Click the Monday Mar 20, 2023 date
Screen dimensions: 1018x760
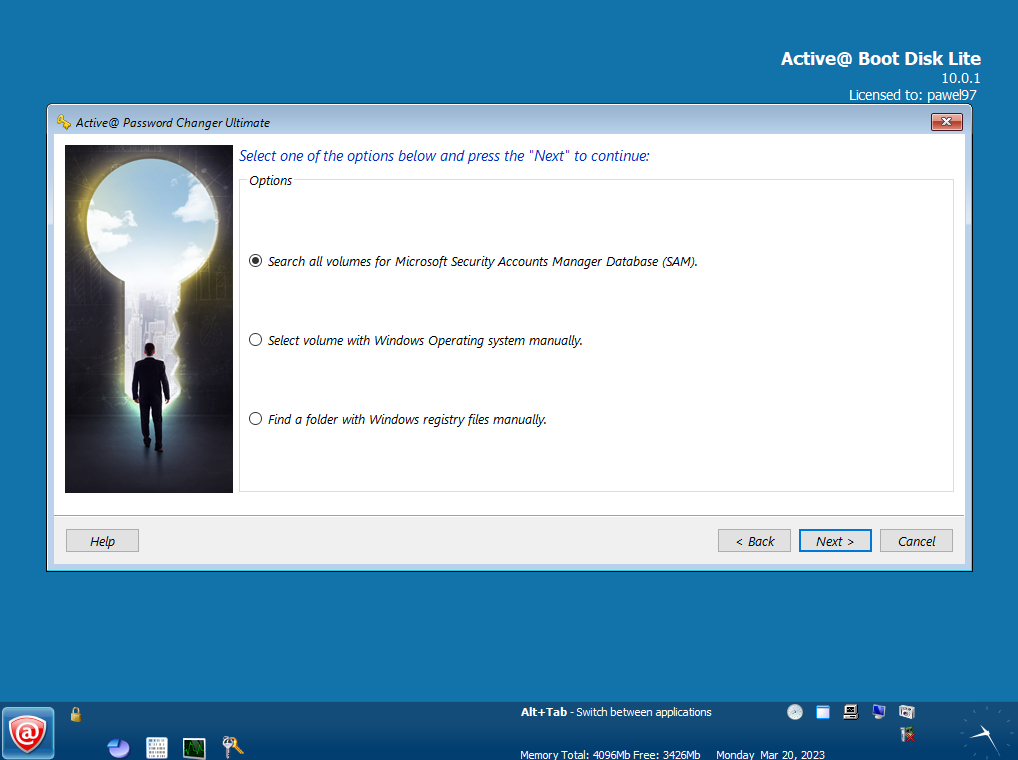tap(770, 754)
